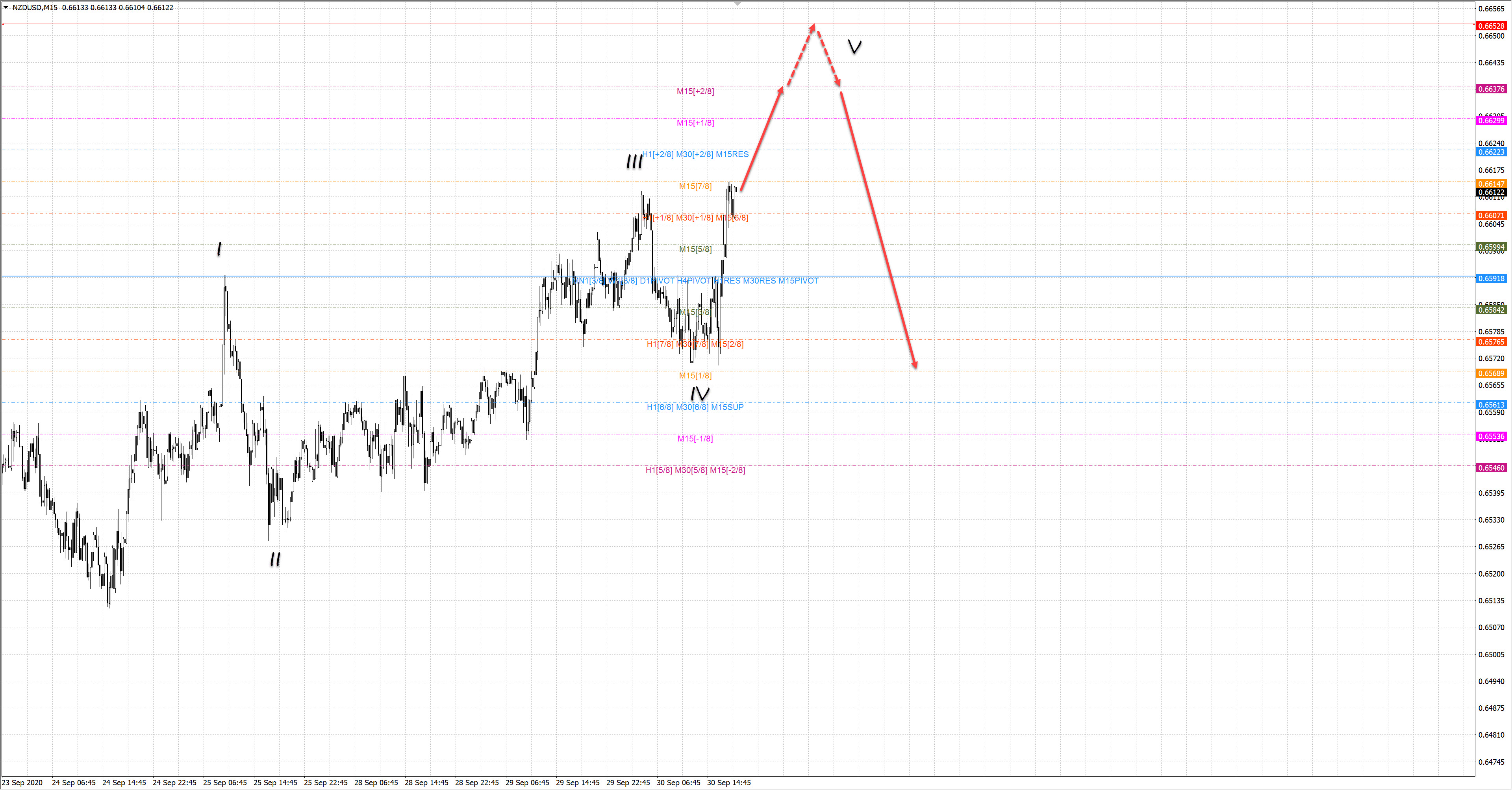Click the small square handle on red line
The image size is (1512, 790).
3,24
